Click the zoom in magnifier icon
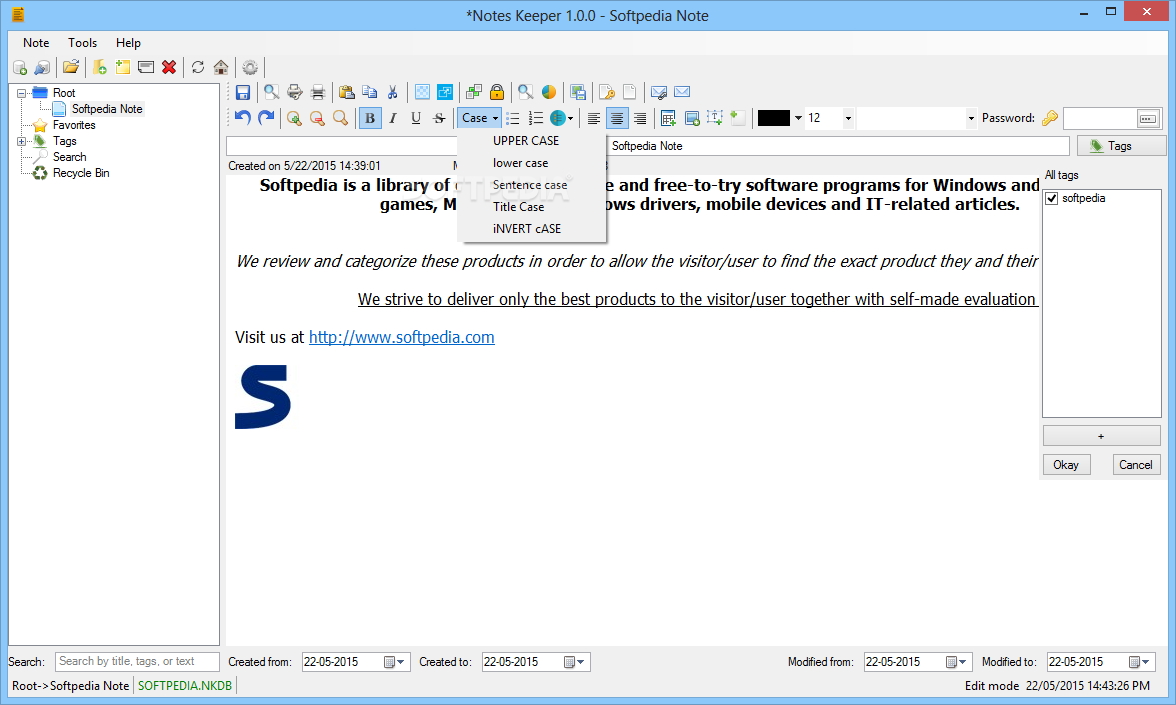1176x705 pixels. coord(295,118)
